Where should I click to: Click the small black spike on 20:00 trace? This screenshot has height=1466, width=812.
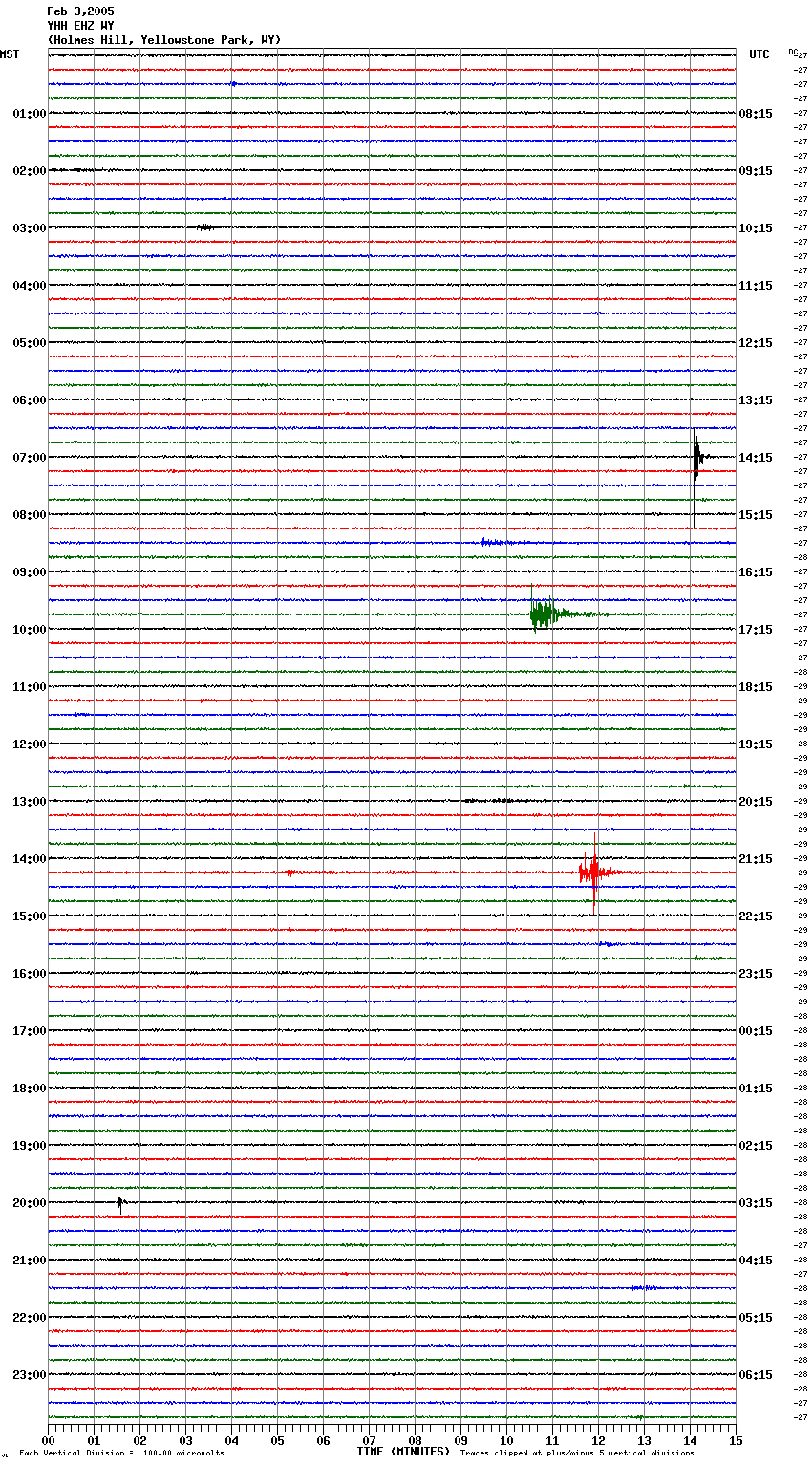[120, 1203]
